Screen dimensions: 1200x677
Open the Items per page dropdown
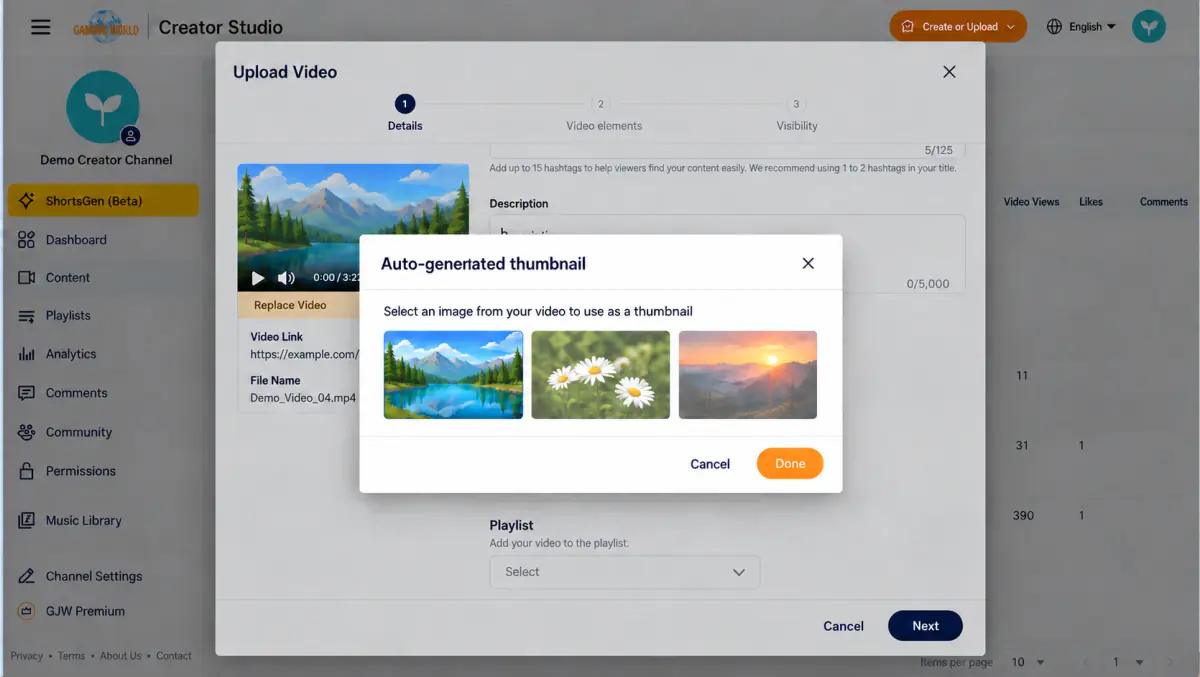click(1027, 662)
